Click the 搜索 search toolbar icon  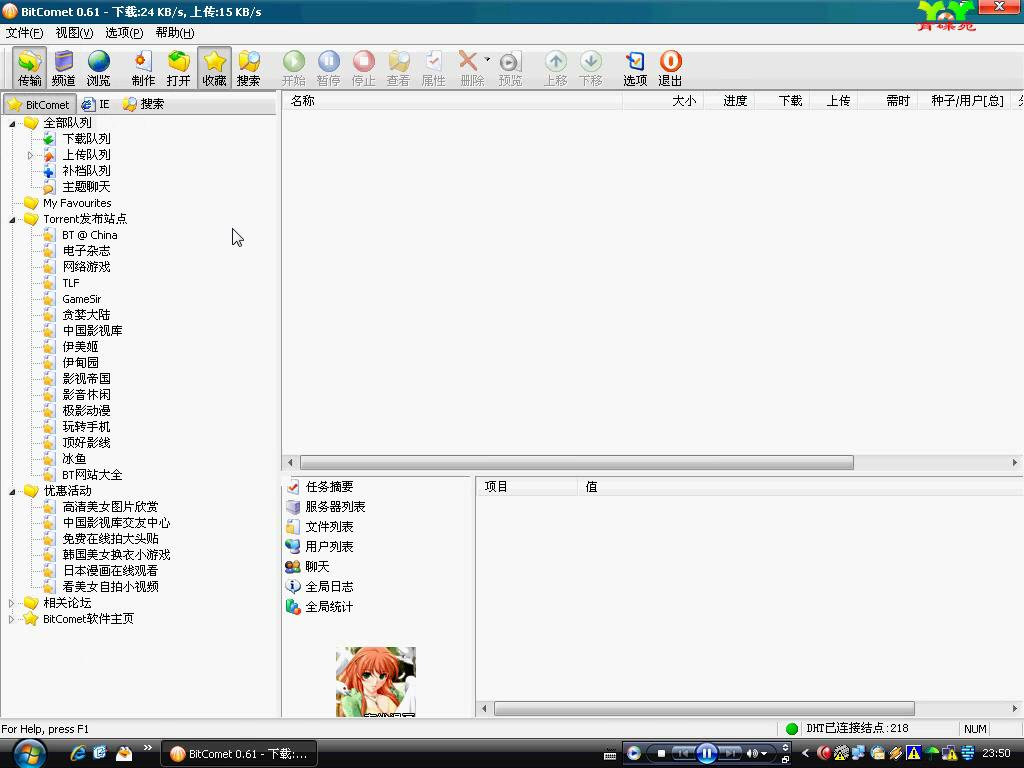[249, 68]
